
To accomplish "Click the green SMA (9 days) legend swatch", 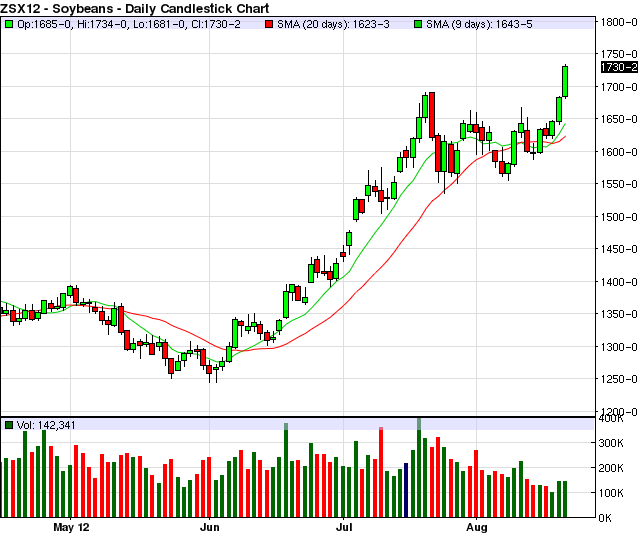I will point(418,24).
